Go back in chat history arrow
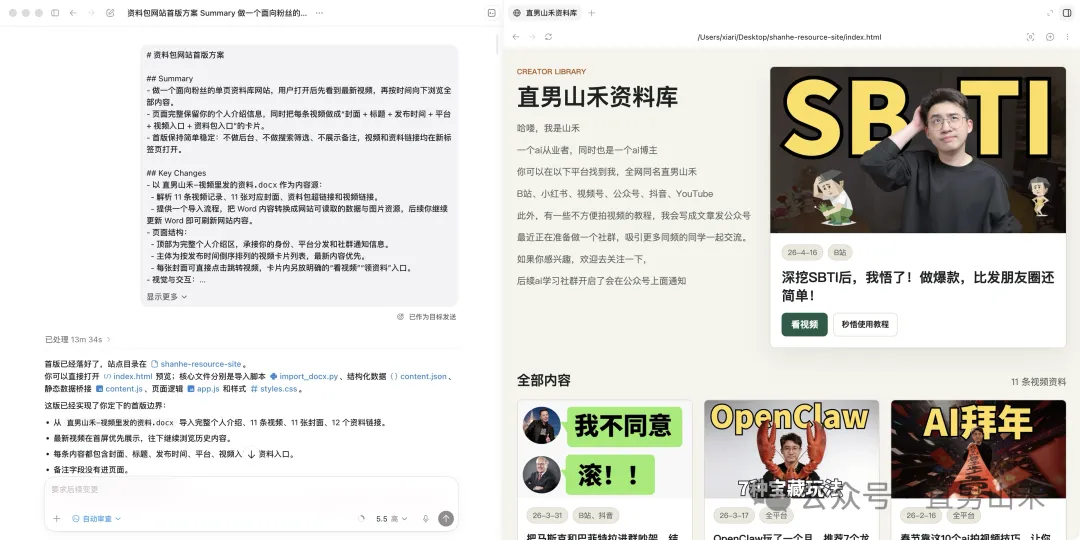The width and height of the screenshot is (1080, 540). [73, 13]
